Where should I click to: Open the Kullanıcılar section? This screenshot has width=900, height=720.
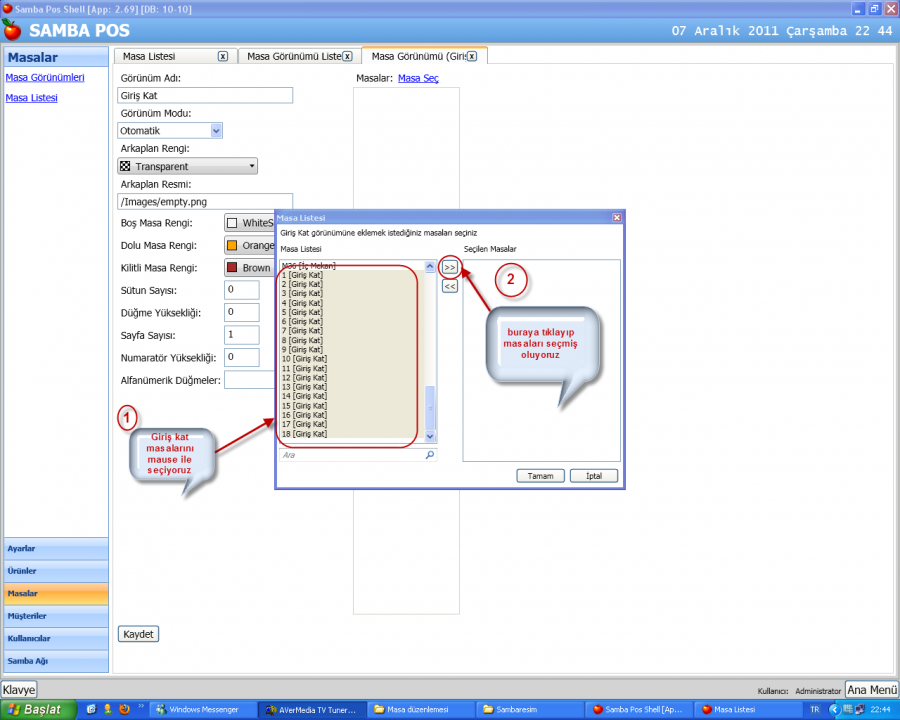click(x=56, y=638)
